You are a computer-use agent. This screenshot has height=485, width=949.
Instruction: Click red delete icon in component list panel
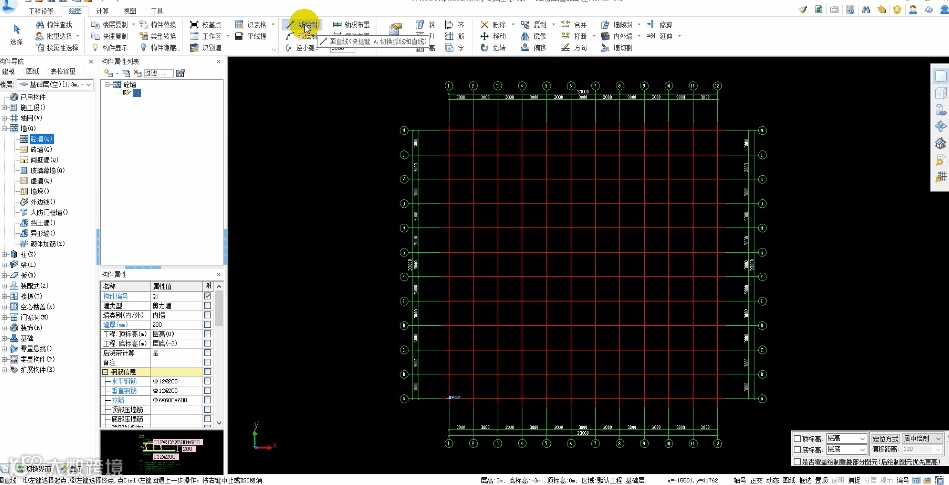point(137,73)
